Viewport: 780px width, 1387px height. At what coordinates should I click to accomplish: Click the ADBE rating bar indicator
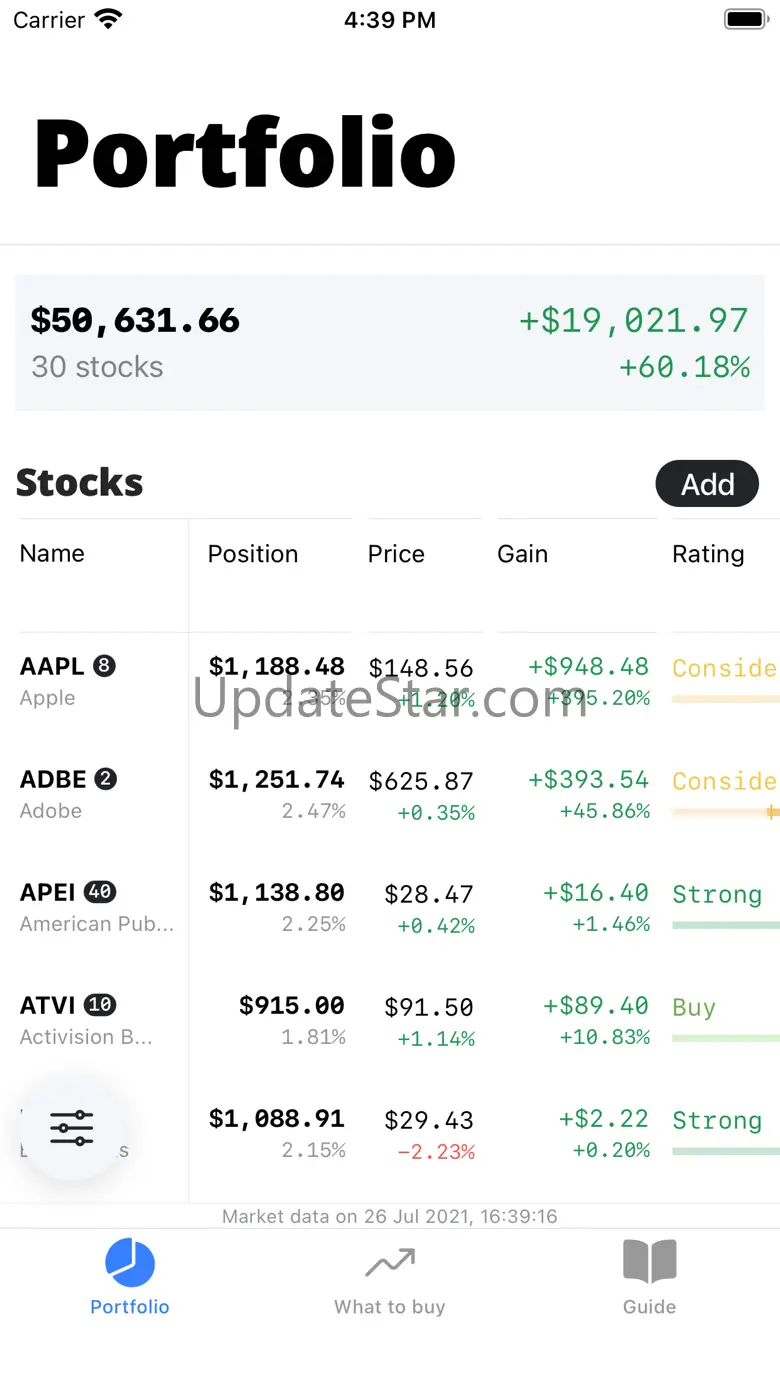(772, 812)
